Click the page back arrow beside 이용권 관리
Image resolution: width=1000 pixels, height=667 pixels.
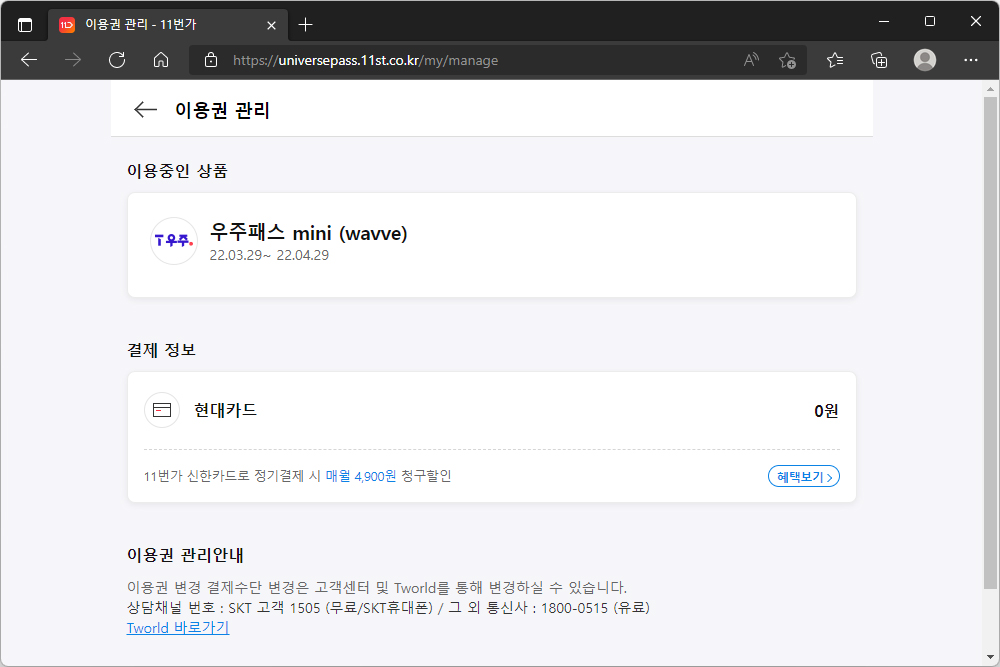(x=145, y=110)
